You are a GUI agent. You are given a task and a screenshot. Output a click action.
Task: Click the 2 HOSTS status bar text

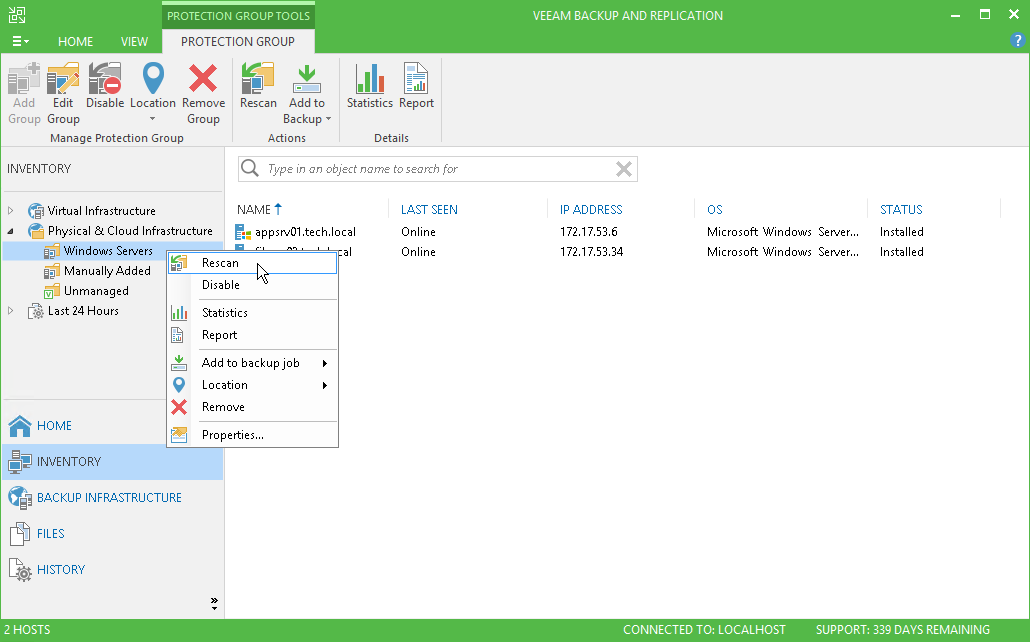(27, 630)
